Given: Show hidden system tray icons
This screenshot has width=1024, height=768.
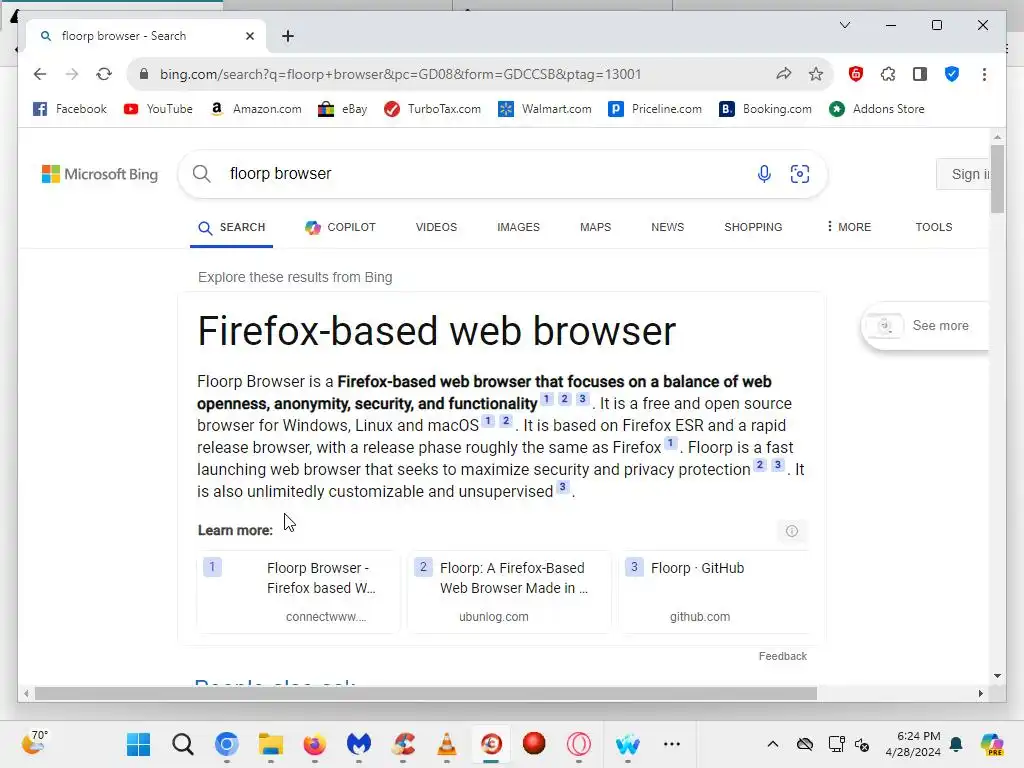Looking at the screenshot, I should (773, 744).
